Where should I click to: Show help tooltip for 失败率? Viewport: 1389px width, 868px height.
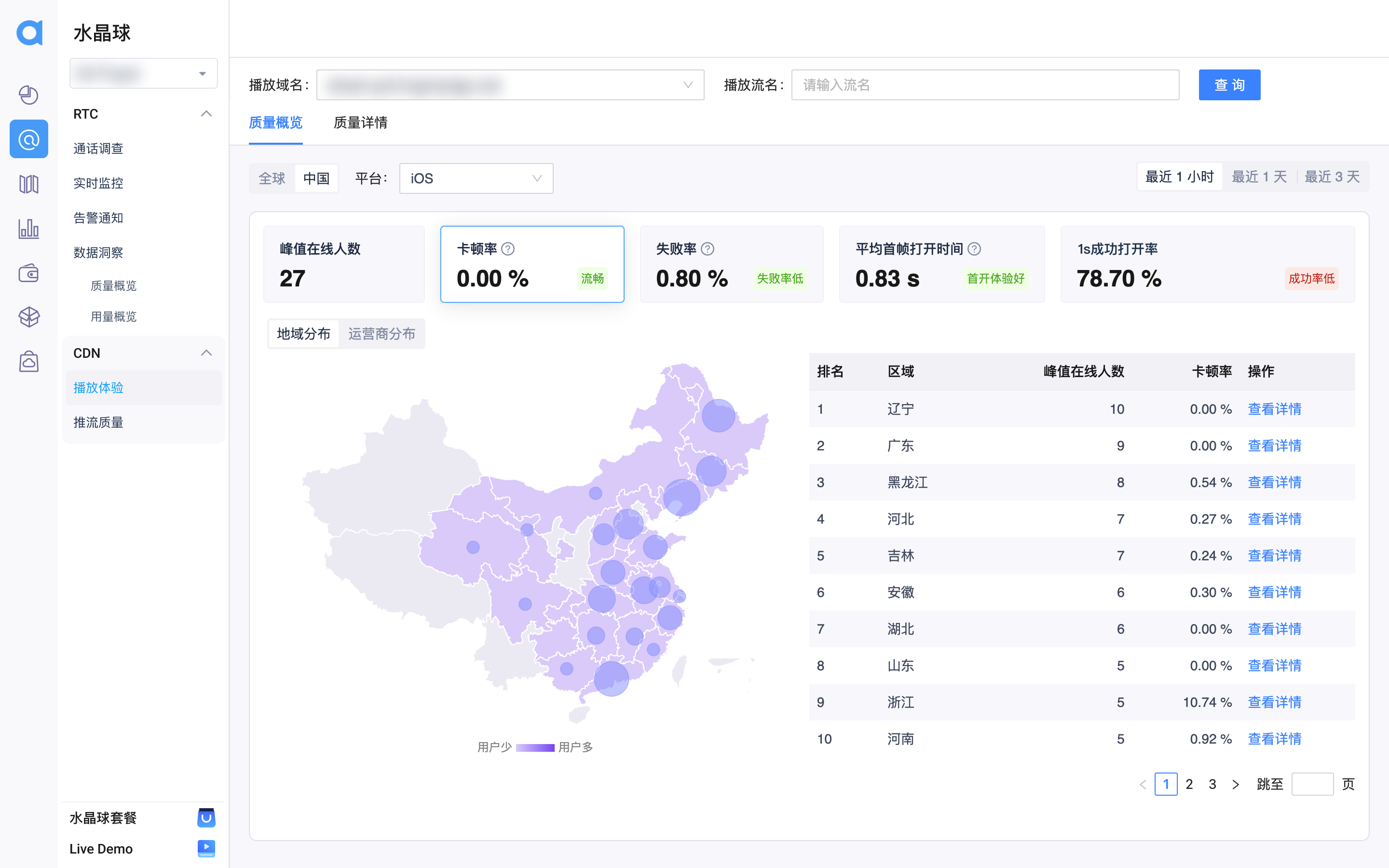click(x=708, y=248)
